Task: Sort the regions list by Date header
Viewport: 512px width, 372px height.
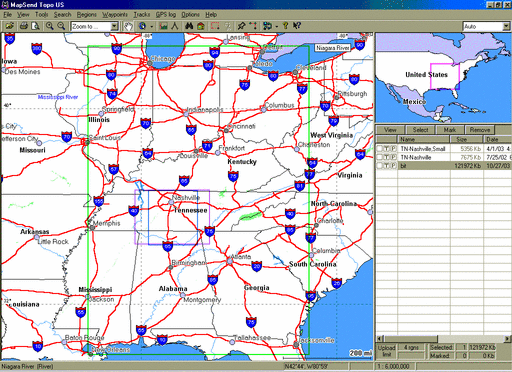Action: click(497, 139)
